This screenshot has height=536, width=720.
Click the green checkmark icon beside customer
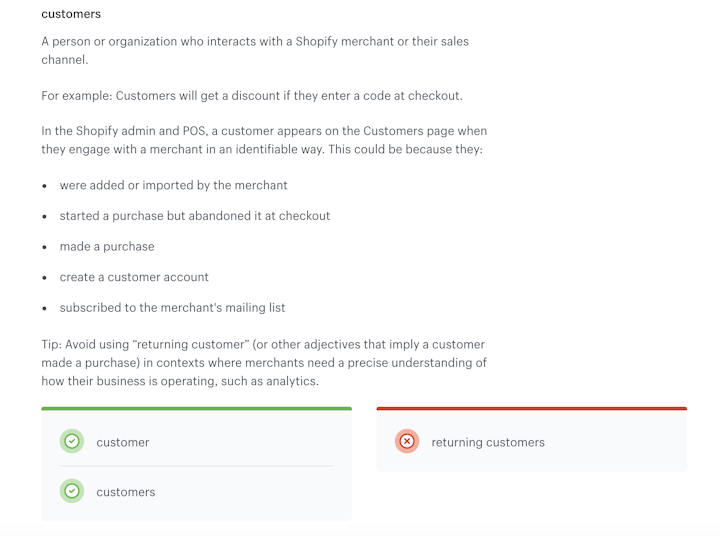[x=72, y=441]
